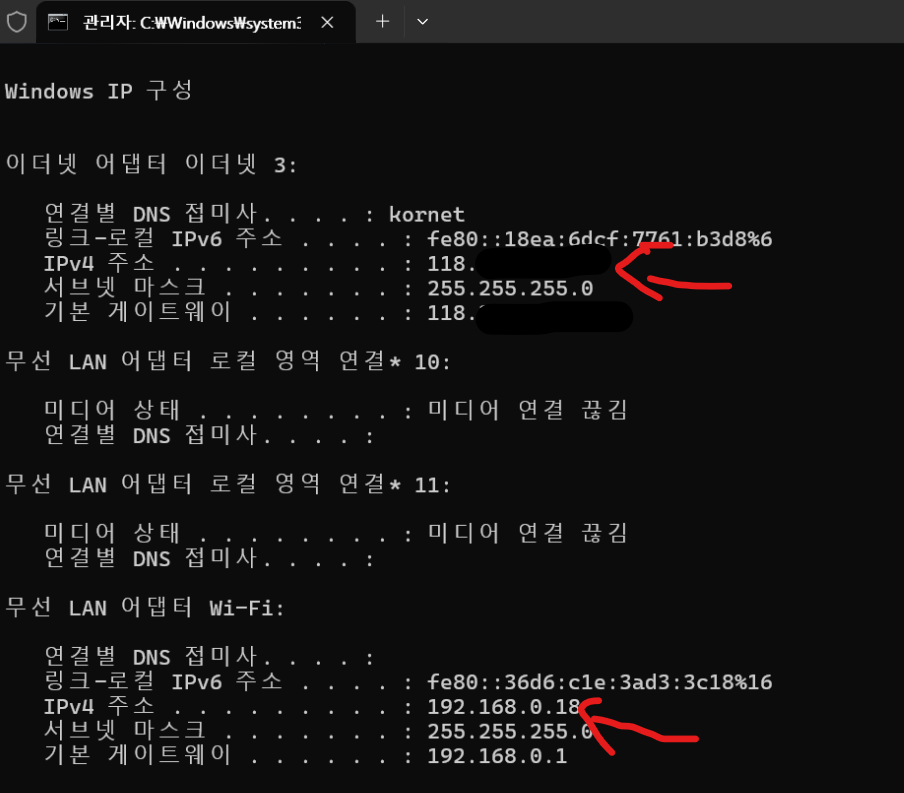Click the '이더넷 어댑터 이더넷 3:' line
Image resolution: width=904 pixels, height=793 pixels.
(x=152, y=164)
